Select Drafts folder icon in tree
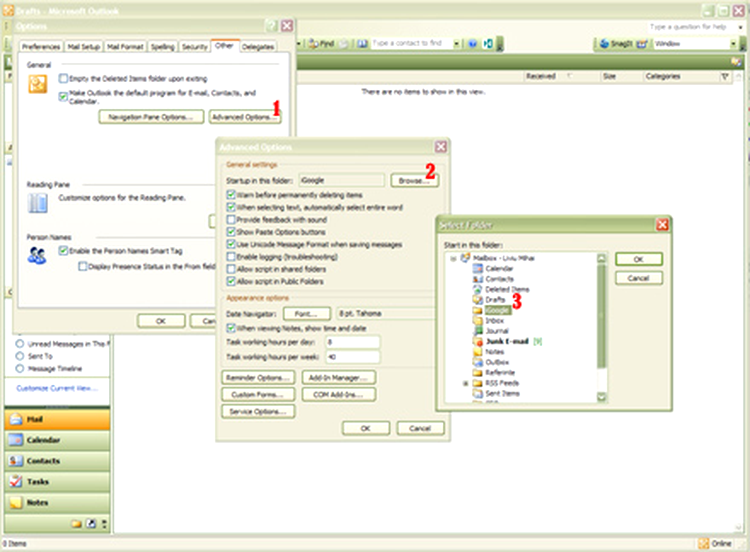750x552 pixels. tap(477, 299)
